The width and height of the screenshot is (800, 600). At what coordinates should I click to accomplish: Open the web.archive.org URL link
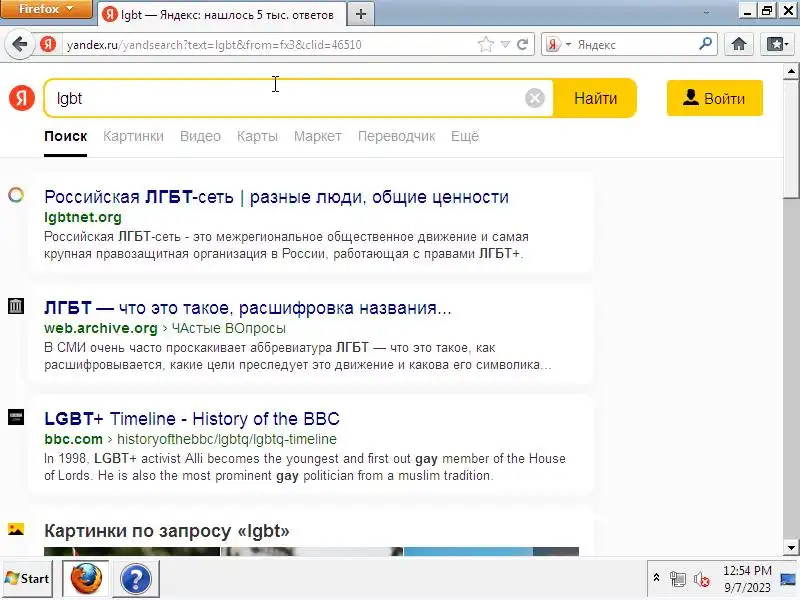101,328
